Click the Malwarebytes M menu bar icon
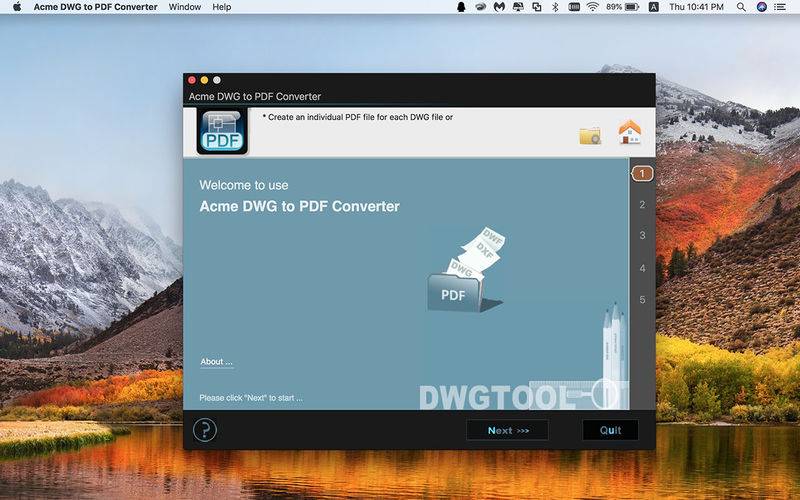Viewport: 800px width, 500px height. click(x=499, y=7)
